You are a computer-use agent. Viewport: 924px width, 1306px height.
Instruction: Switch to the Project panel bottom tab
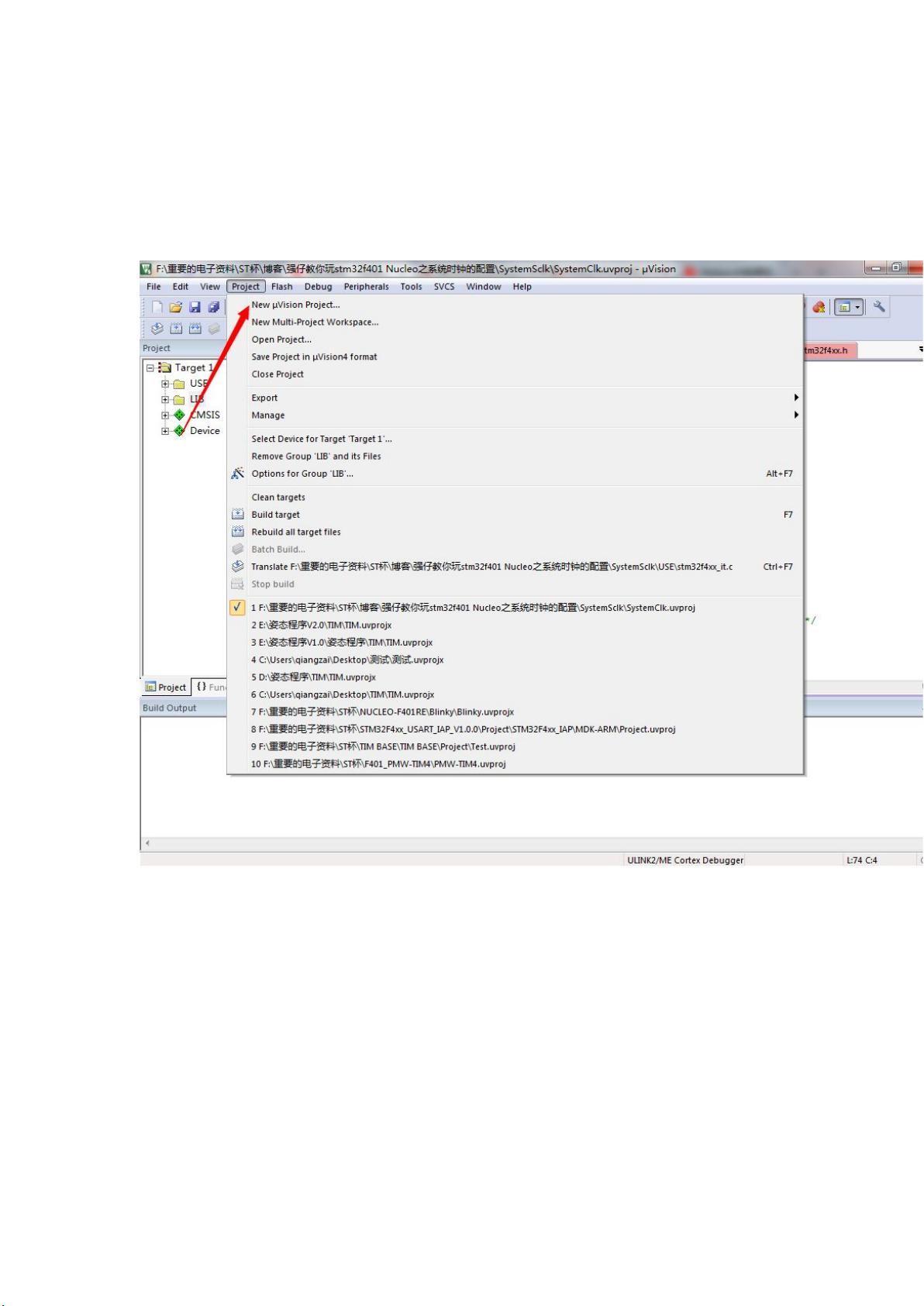(x=166, y=687)
